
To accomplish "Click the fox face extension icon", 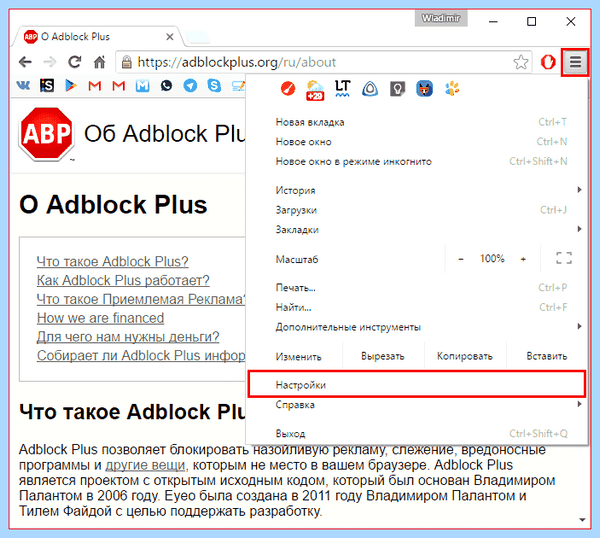I will pyautogui.click(x=424, y=89).
